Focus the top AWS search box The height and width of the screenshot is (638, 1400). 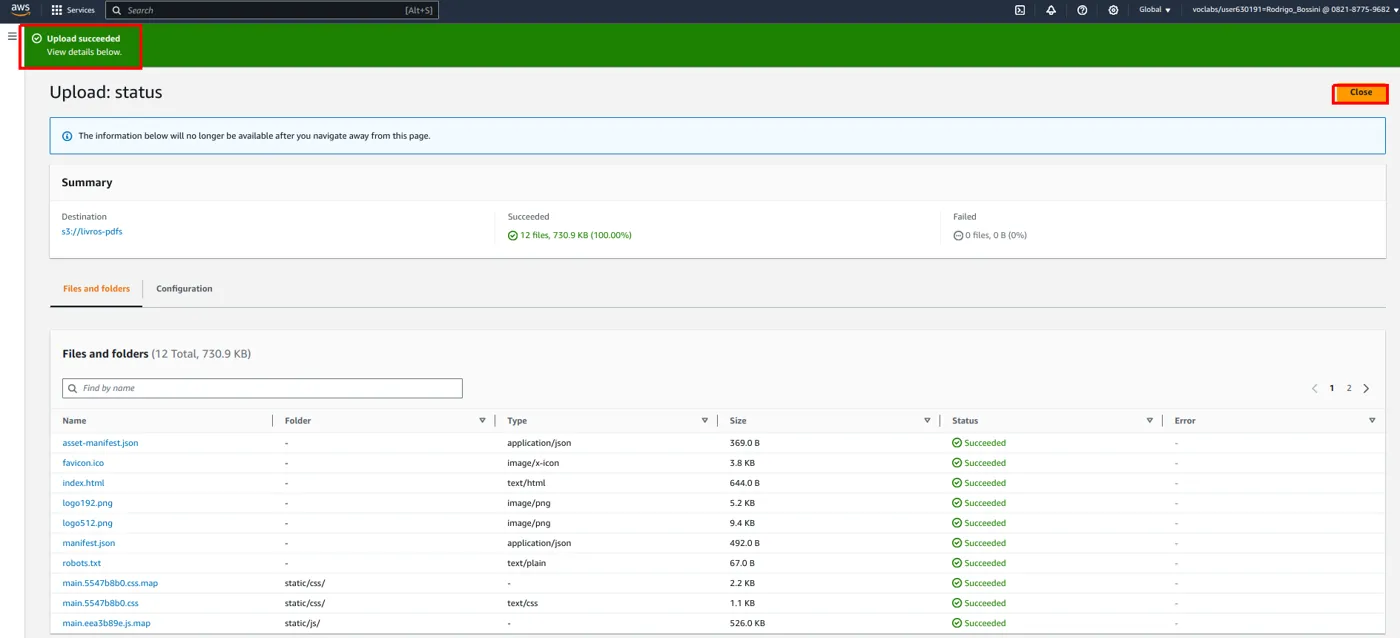click(272, 10)
